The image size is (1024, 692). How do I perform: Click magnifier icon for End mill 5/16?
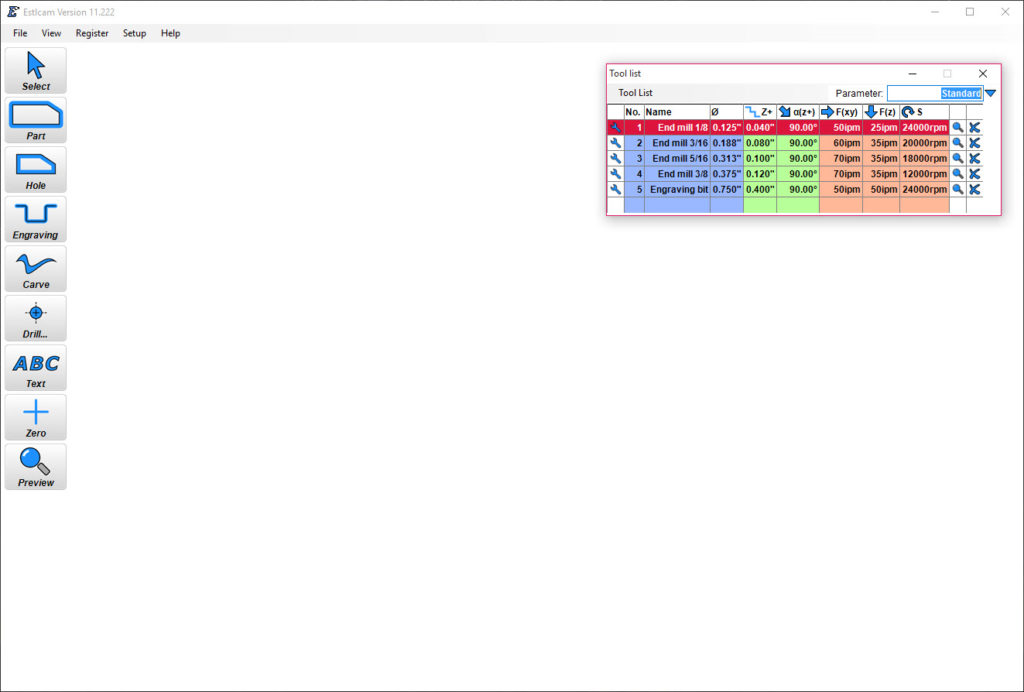[957, 159]
